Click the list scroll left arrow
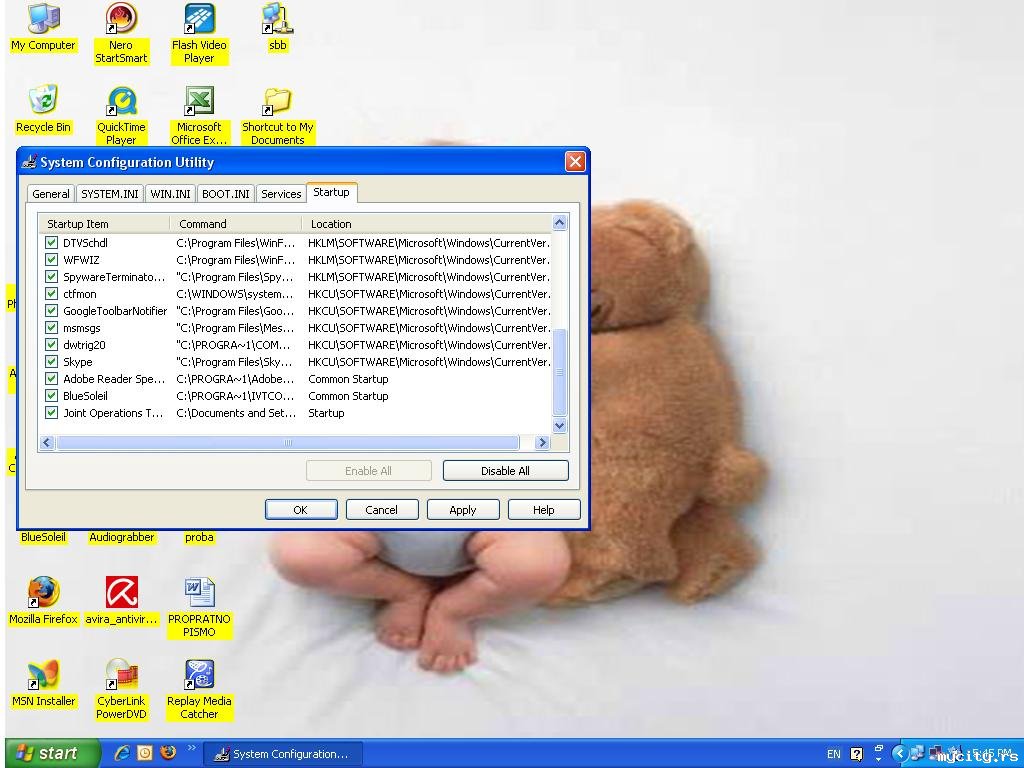 pos(46,443)
